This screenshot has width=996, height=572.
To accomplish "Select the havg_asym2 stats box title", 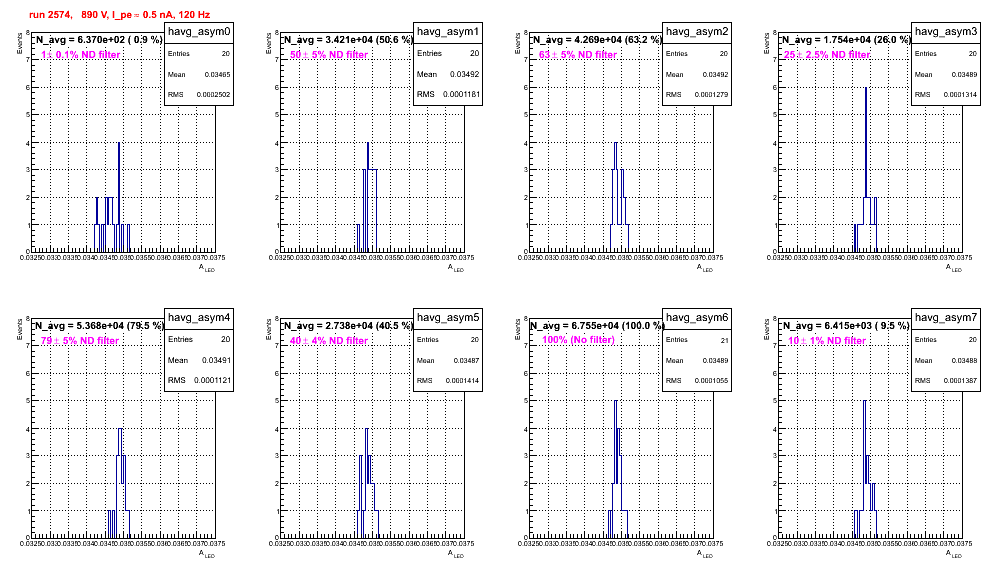I will coord(697,32).
